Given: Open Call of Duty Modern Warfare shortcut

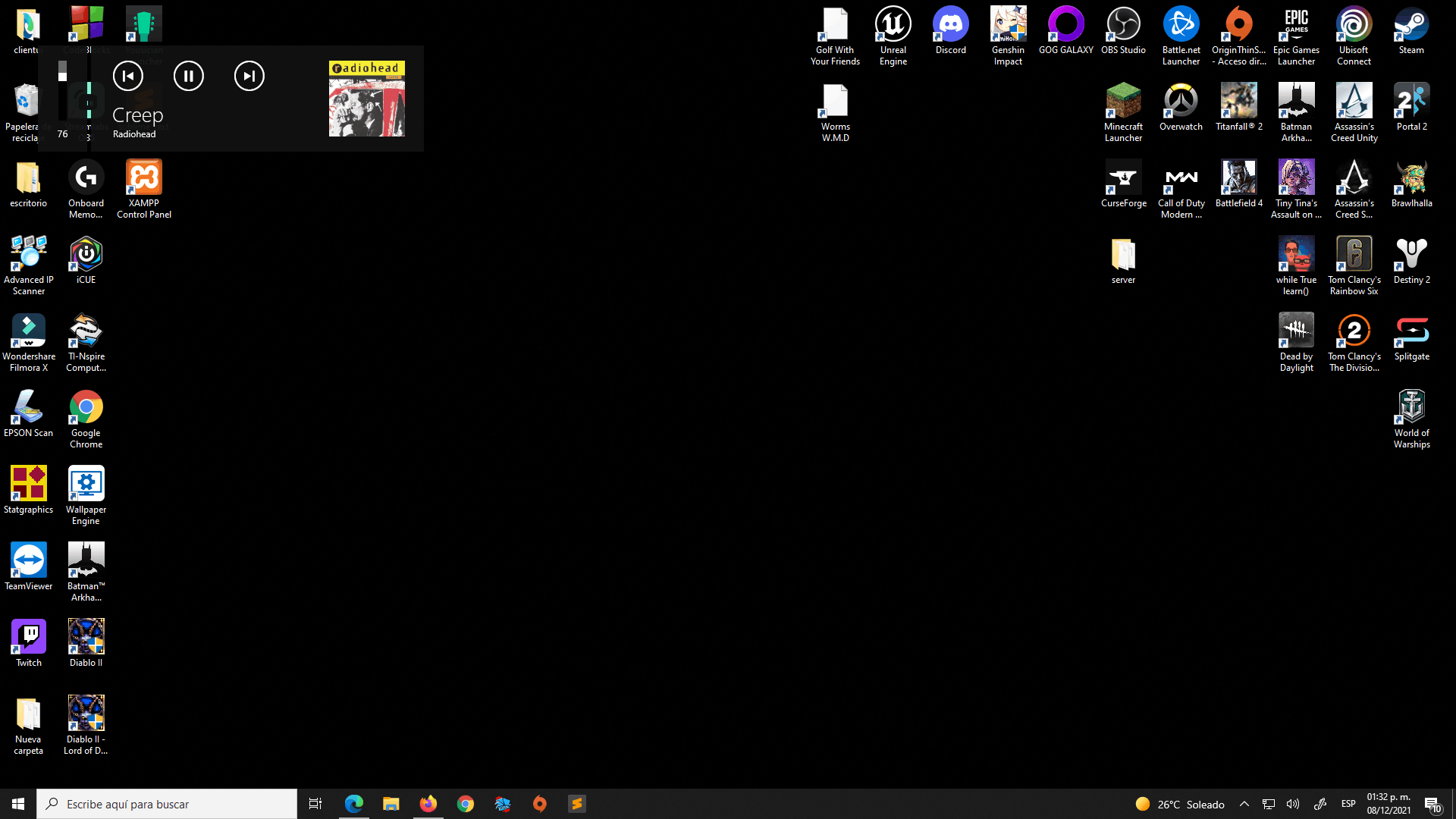Looking at the screenshot, I should click(1181, 189).
